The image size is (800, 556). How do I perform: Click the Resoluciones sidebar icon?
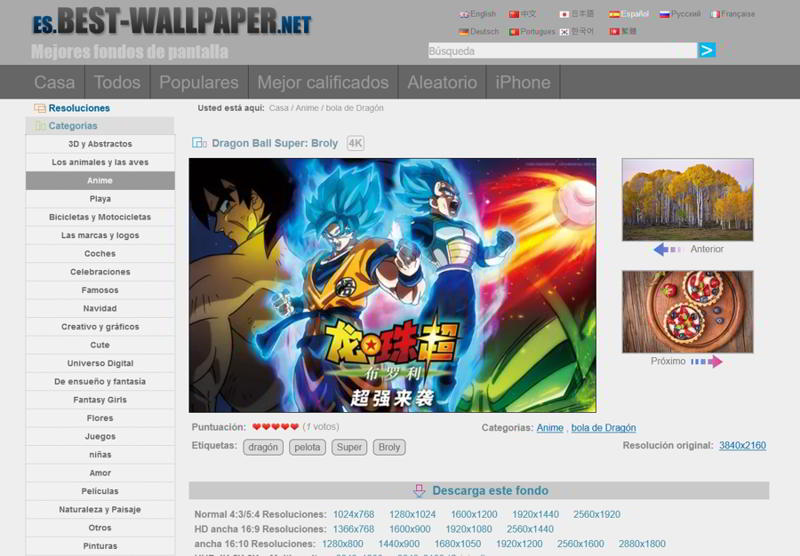(x=40, y=108)
